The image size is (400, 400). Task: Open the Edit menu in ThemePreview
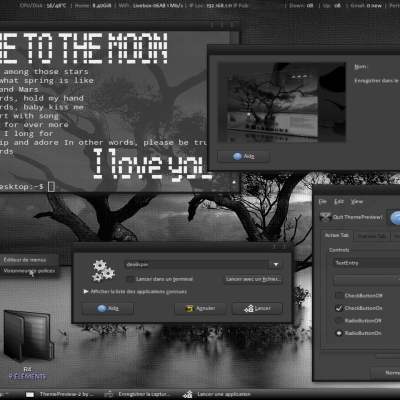339,201
